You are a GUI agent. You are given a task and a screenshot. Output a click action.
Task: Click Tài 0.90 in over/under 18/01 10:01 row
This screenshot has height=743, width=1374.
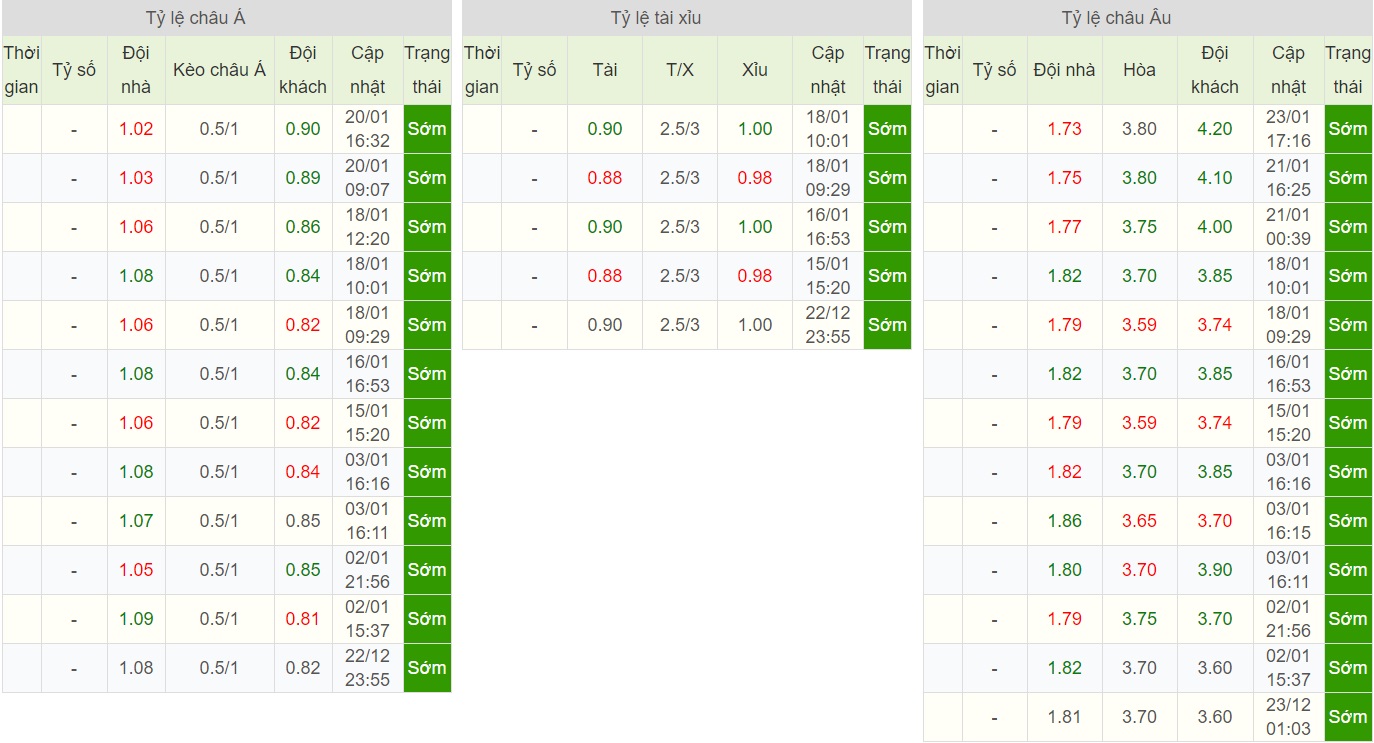click(x=605, y=129)
